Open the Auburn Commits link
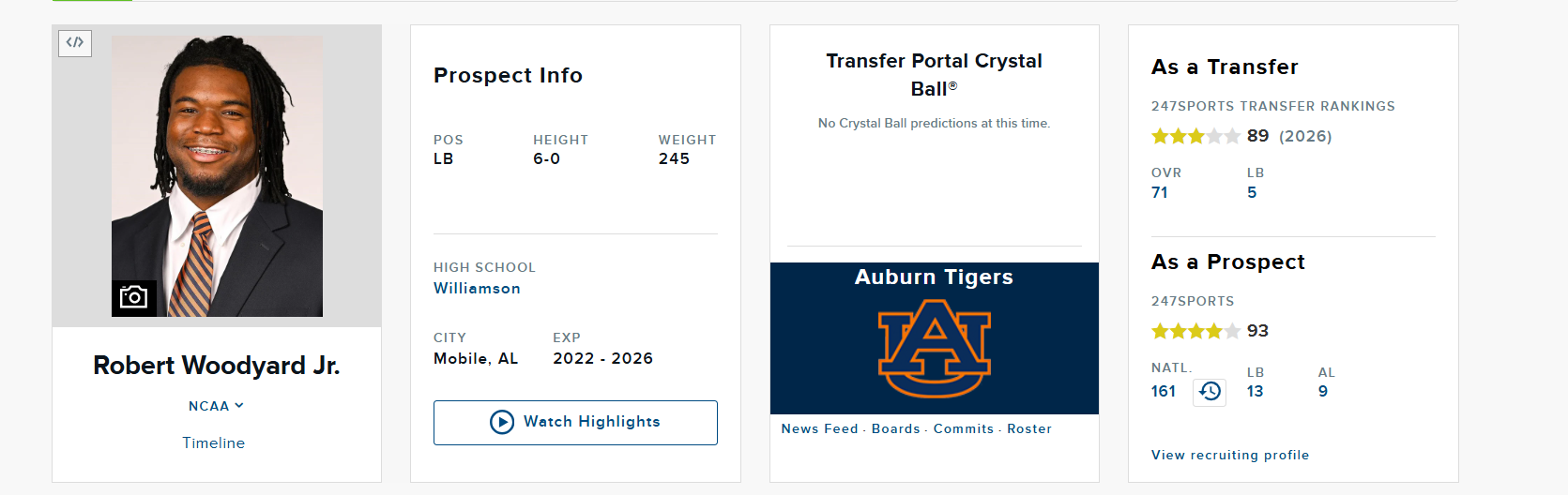1568x495 pixels. click(963, 428)
